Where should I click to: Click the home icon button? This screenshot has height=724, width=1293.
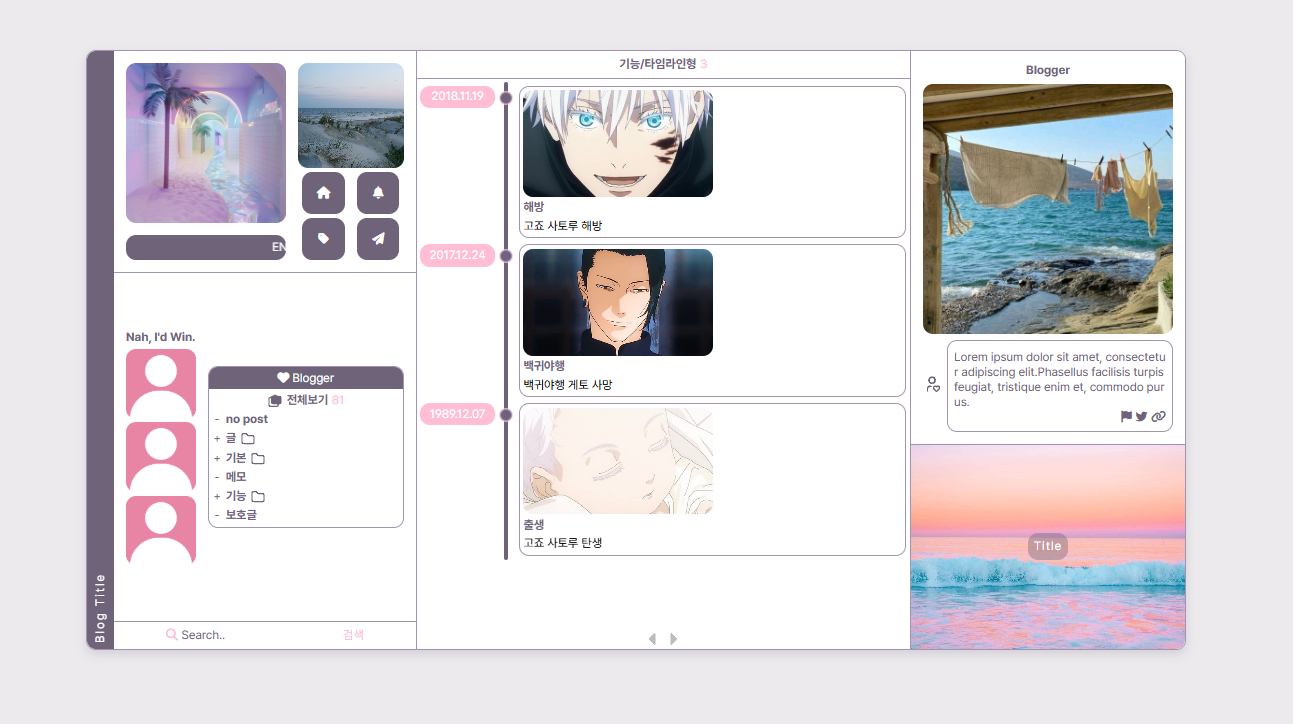point(323,193)
